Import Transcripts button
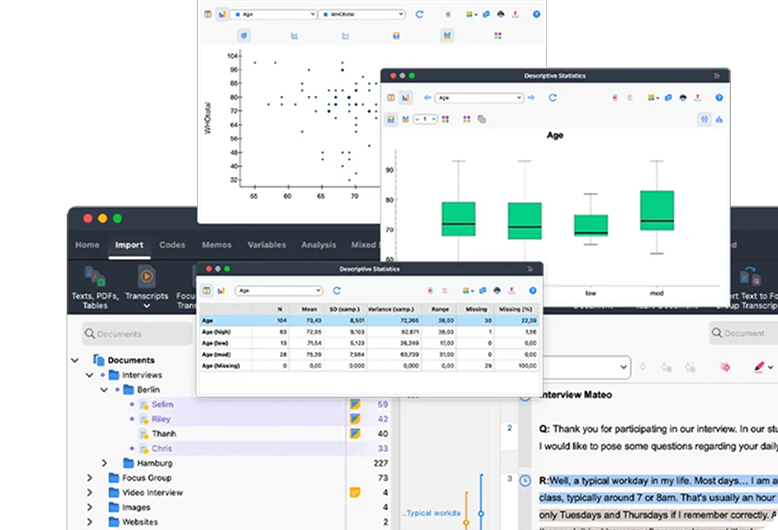 146,288
